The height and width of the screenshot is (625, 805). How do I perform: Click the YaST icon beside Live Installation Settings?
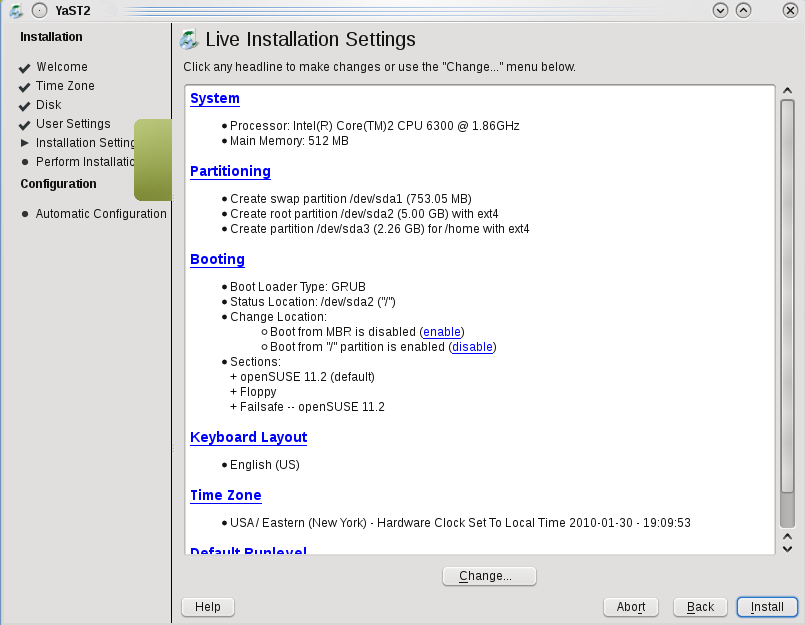(189, 40)
